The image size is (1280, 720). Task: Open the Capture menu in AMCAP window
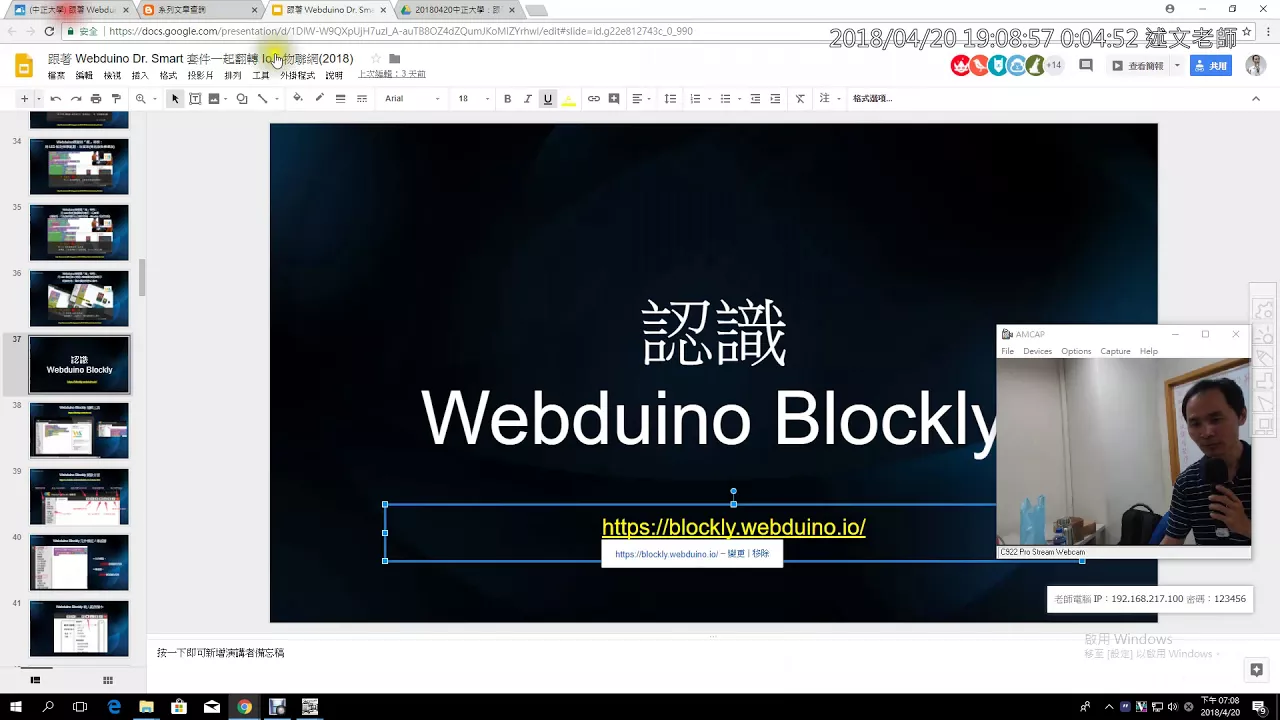tap(1115, 351)
